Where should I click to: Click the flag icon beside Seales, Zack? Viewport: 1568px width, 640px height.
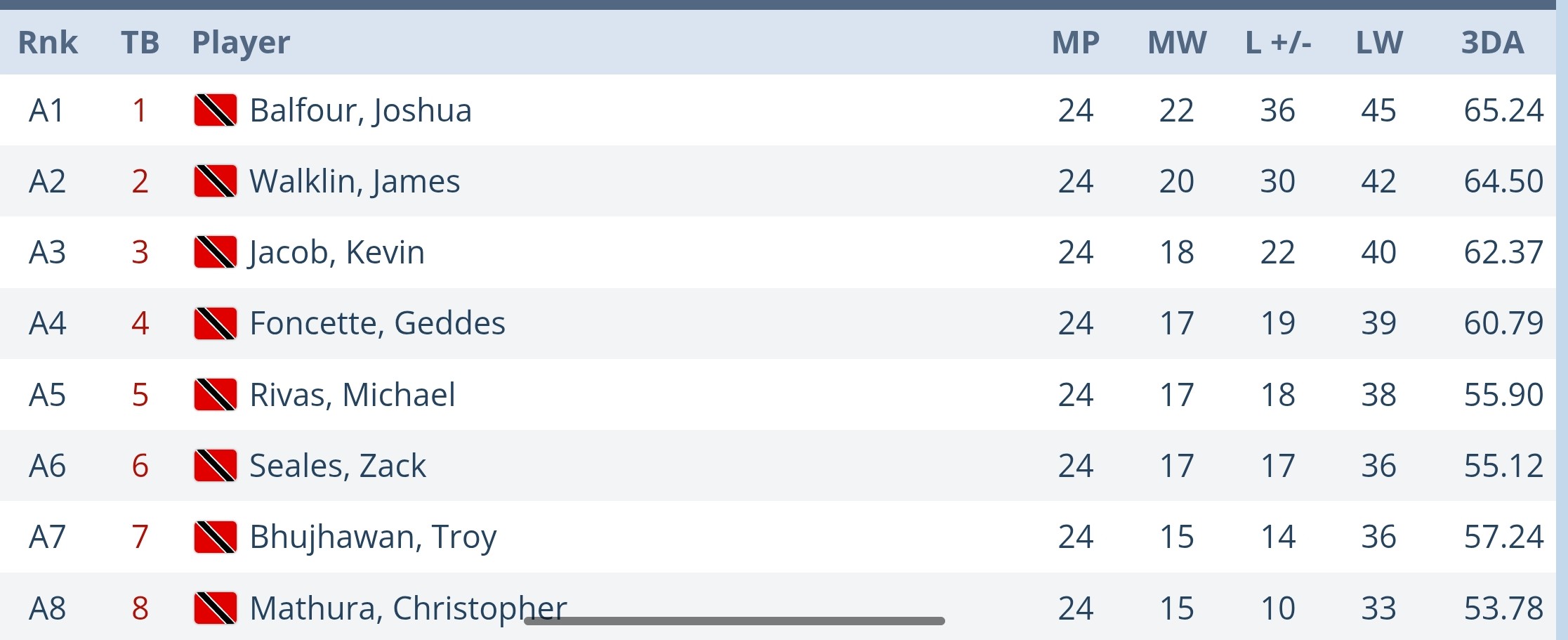215,466
